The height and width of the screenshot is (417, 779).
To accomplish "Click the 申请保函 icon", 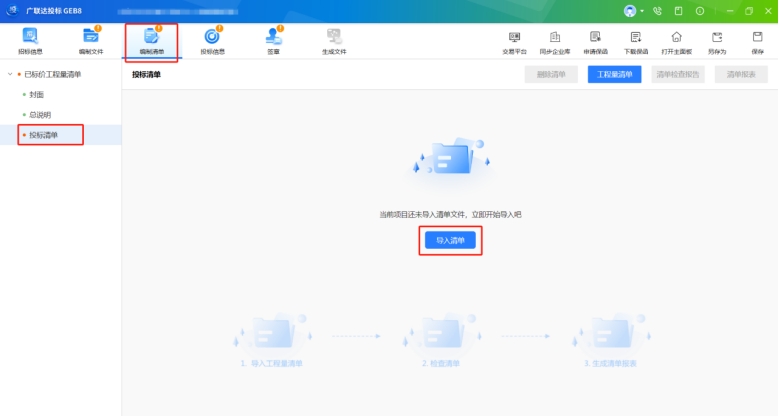I will pos(595,41).
